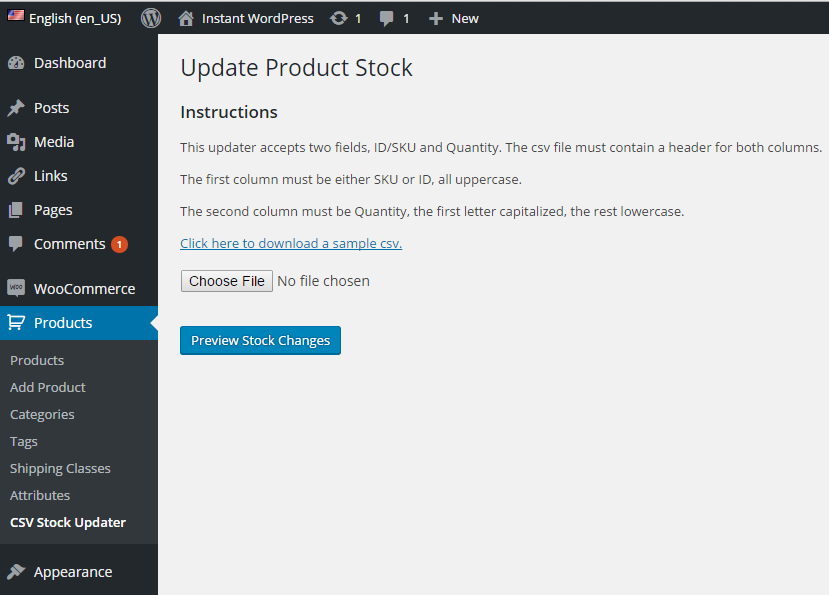Open the updates icon in admin bar

pos(339,18)
